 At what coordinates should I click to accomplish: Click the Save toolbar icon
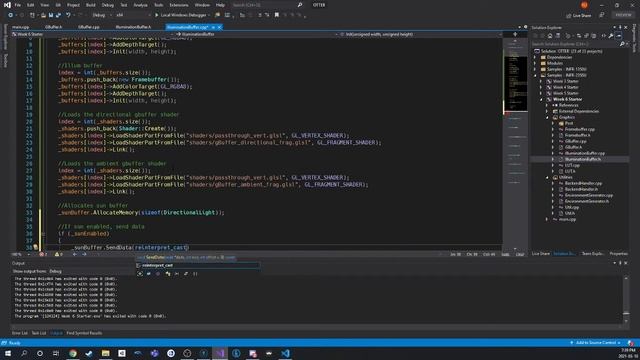pyautogui.click(x=51, y=15)
